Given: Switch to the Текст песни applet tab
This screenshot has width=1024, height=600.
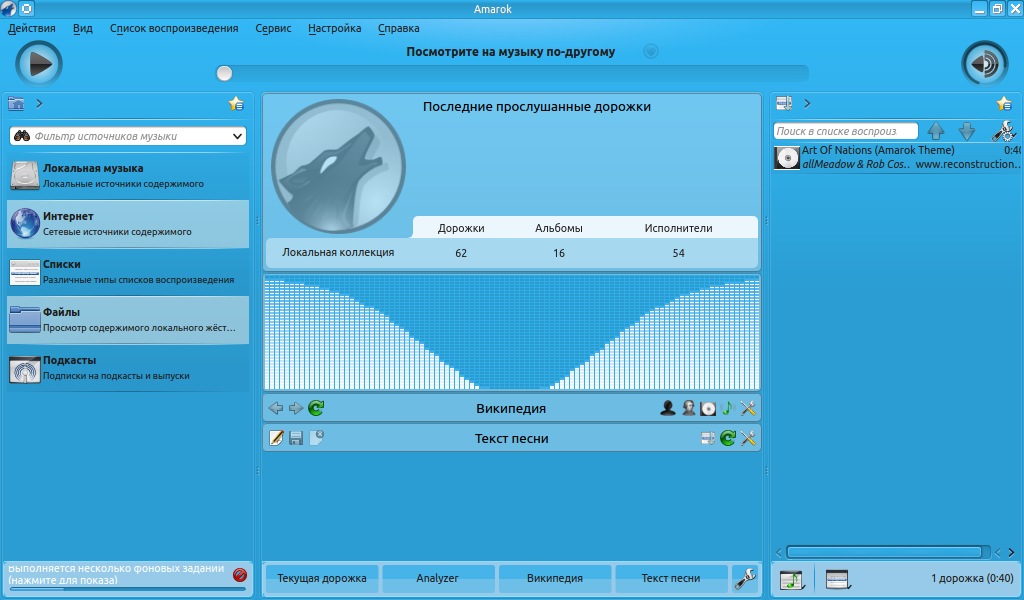Looking at the screenshot, I should pyautogui.click(x=671, y=578).
